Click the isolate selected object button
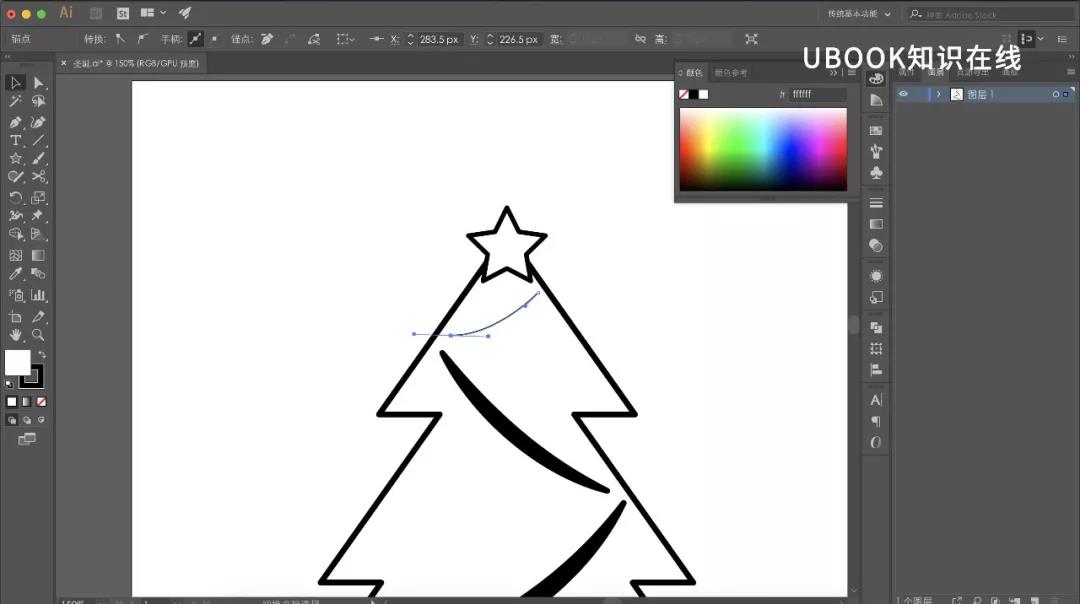The height and width of the screenshot is (604, 1080). point(751,39)
